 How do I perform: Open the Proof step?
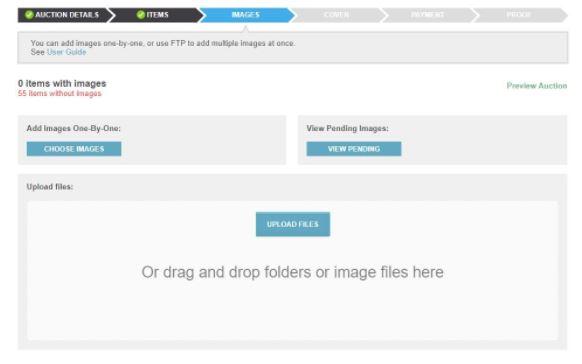pos(519,15)
